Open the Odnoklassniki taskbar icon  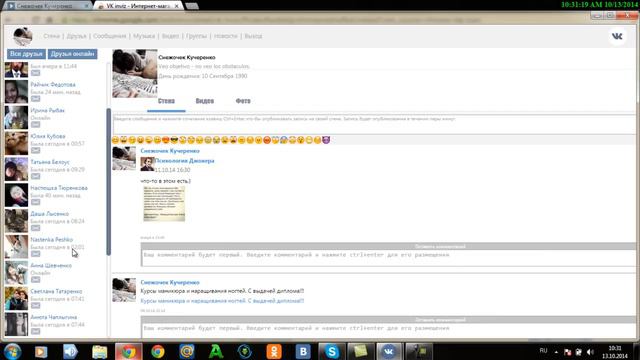274,351
